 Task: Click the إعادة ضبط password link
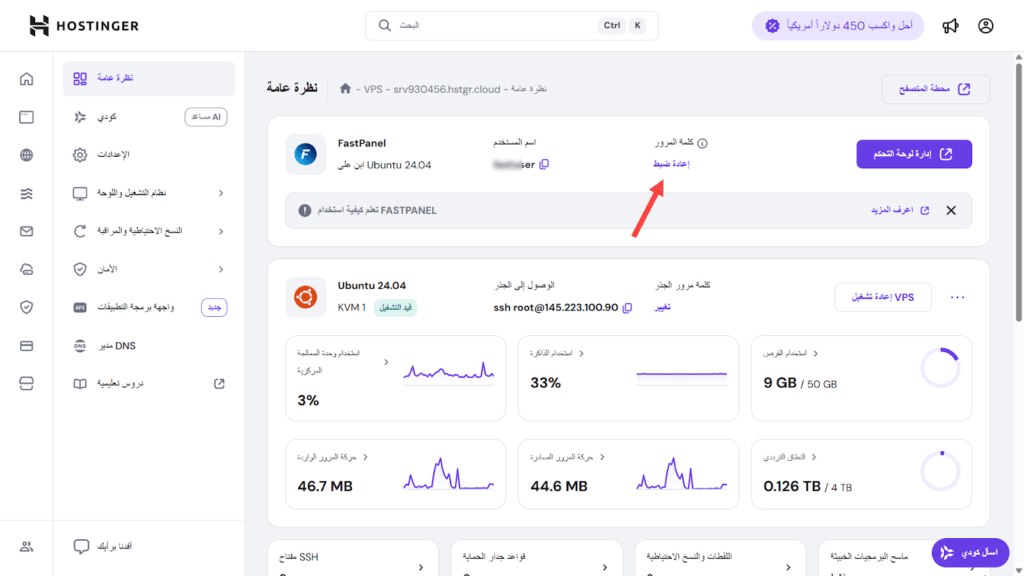click(670, 164)
